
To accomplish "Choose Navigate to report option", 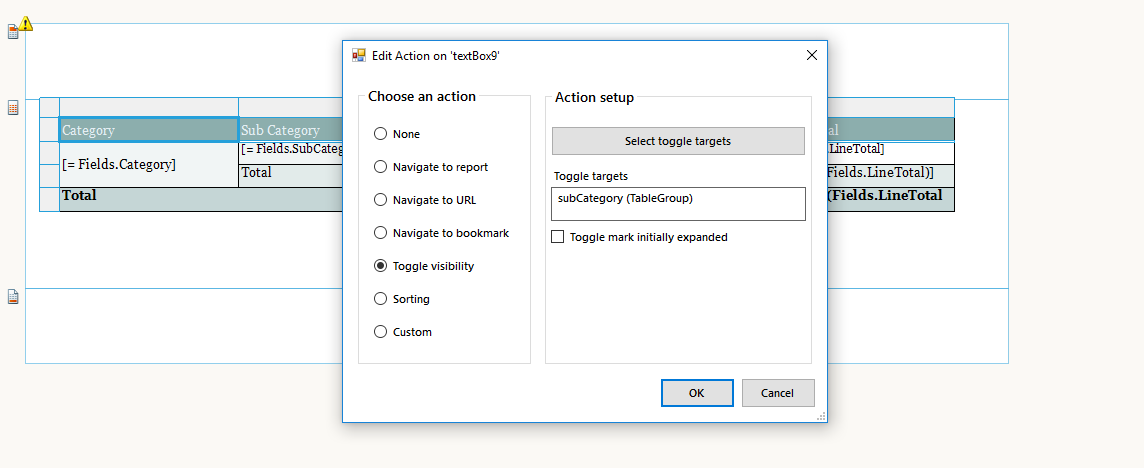I will click(x=380, y=167).
